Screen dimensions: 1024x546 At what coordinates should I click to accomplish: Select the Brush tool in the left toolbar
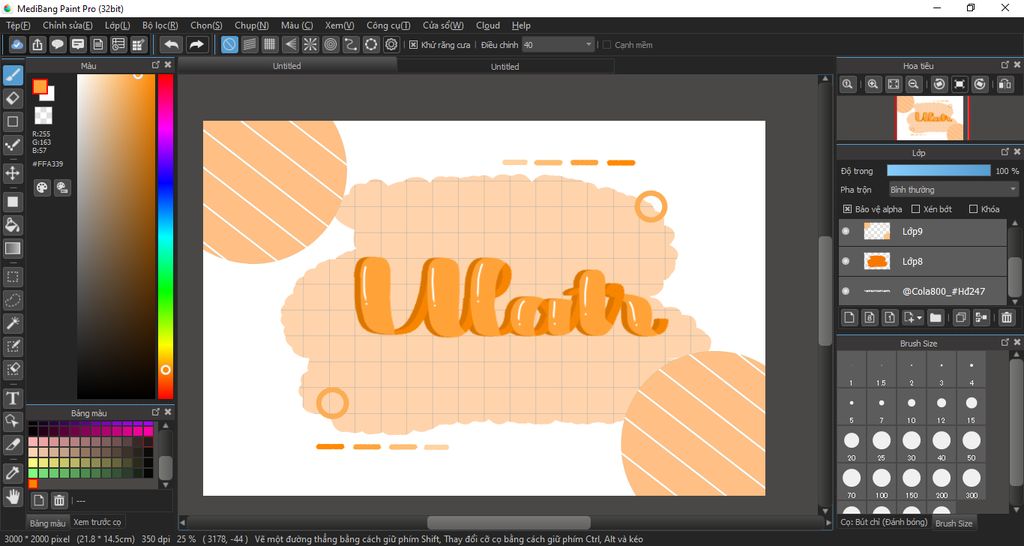click(12, 76)
